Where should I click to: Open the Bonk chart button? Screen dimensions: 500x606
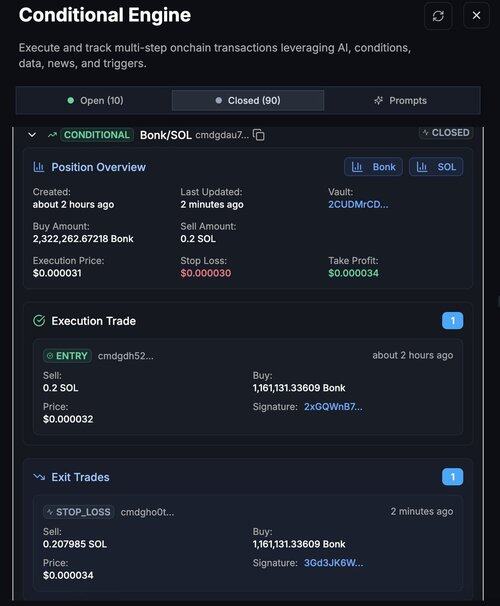click(x=373, y=167)
